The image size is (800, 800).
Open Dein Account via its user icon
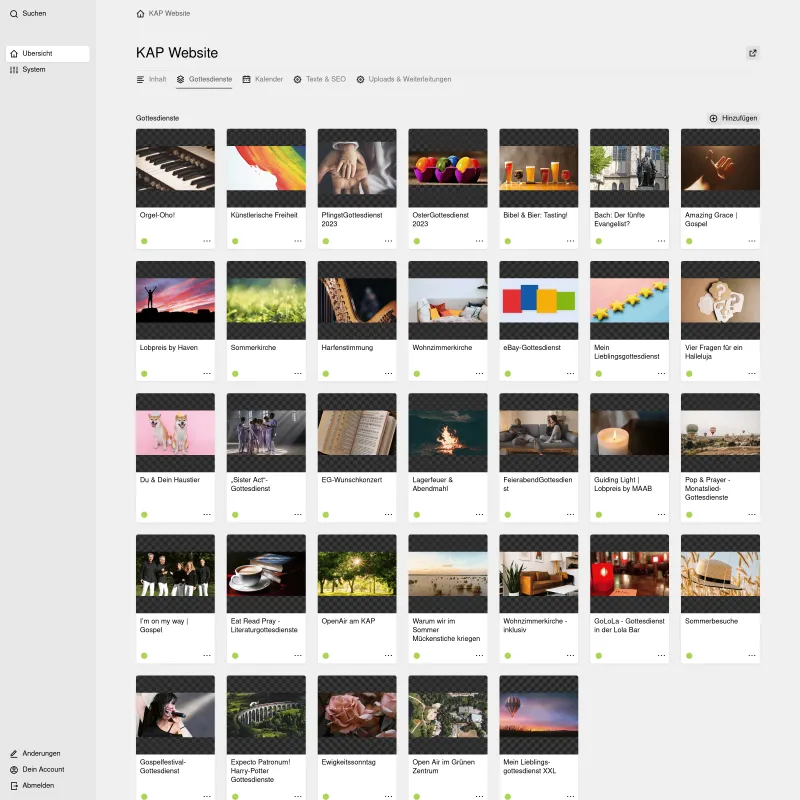(12, 769)
